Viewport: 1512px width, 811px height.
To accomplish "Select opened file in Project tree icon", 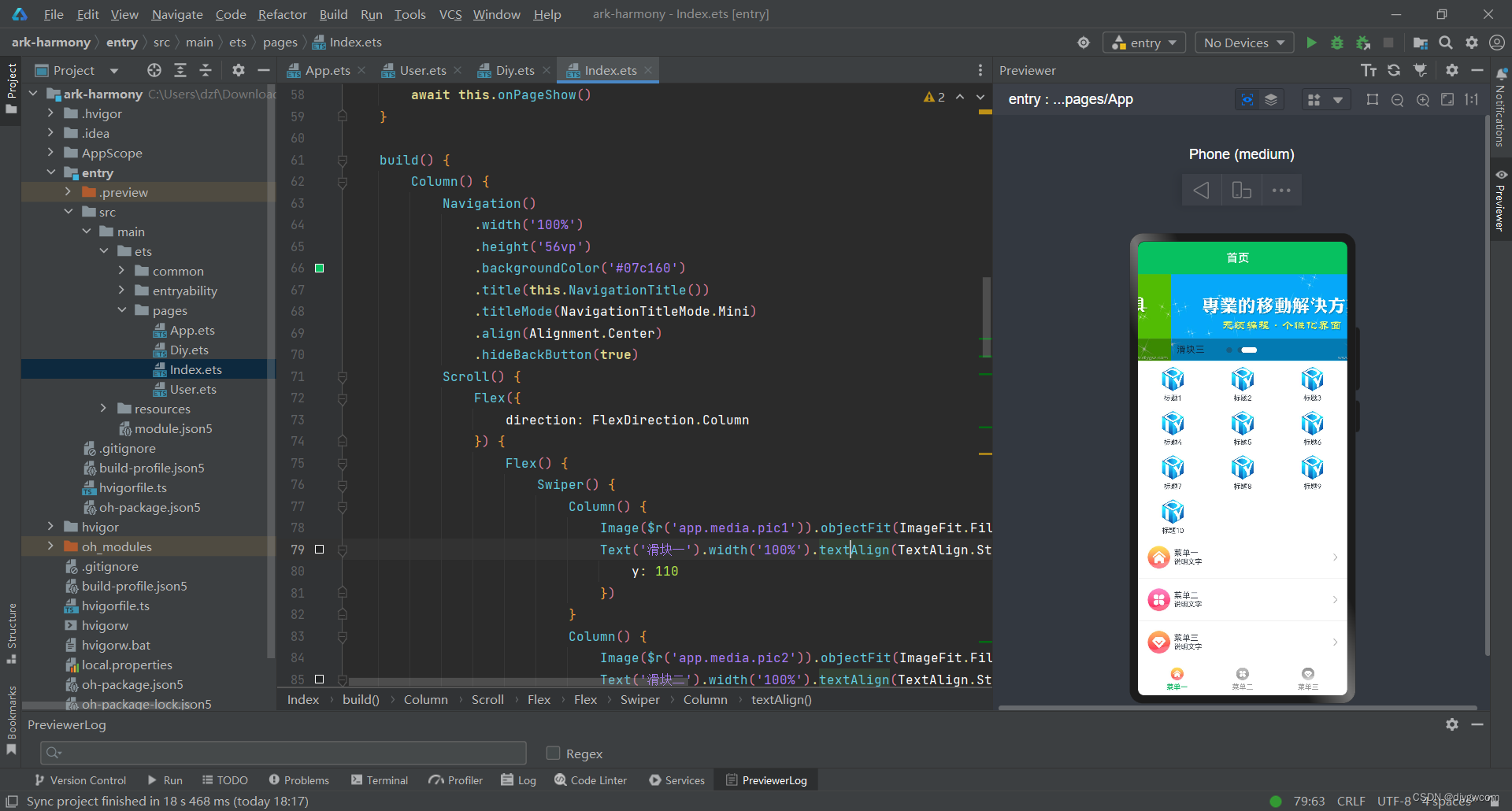I will (154, 70).
